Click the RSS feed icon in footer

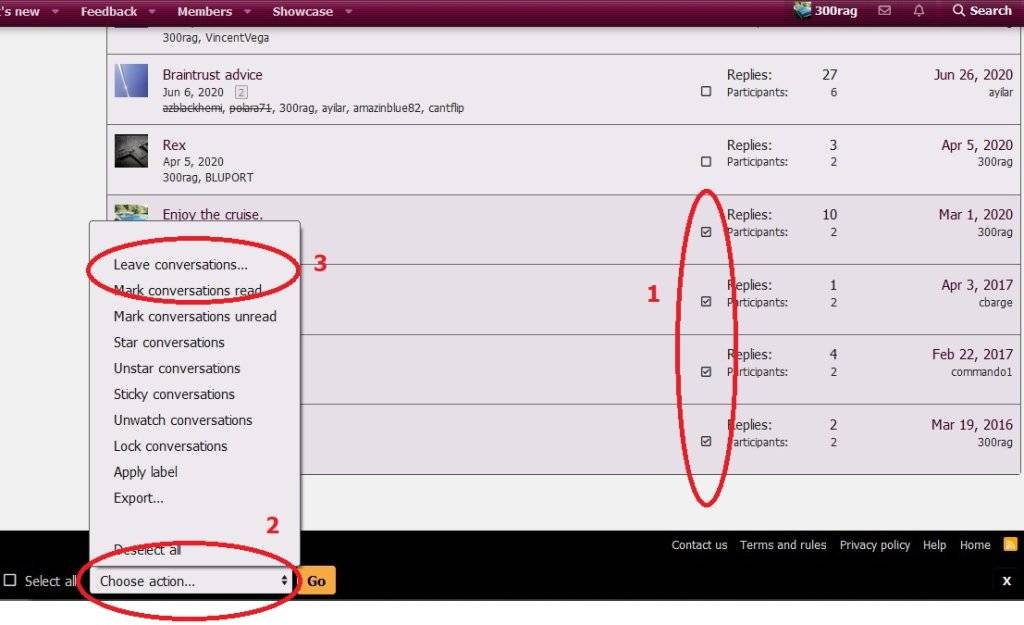(x=1010, y=545)
